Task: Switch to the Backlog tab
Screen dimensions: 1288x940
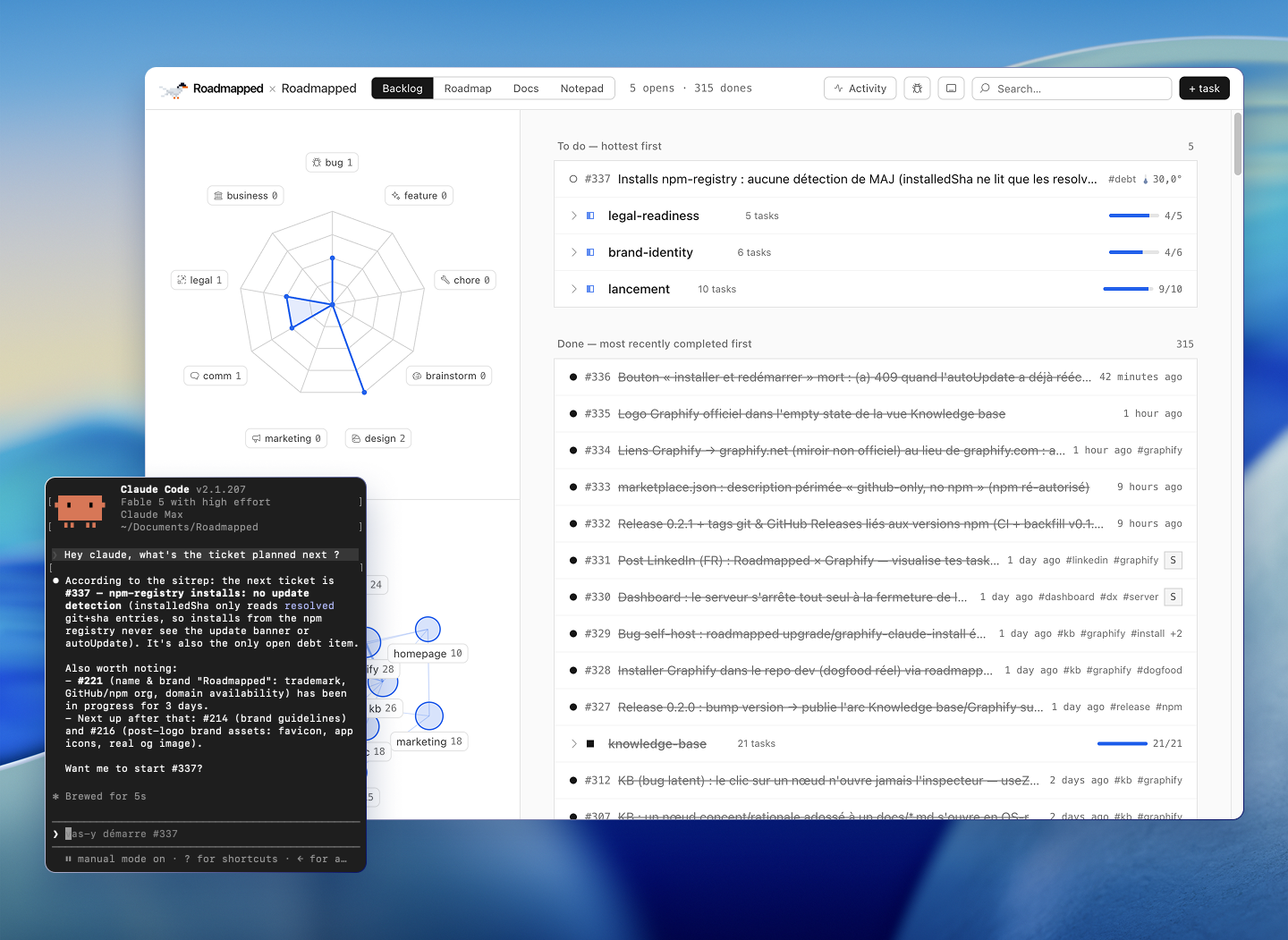Action: 402,89
